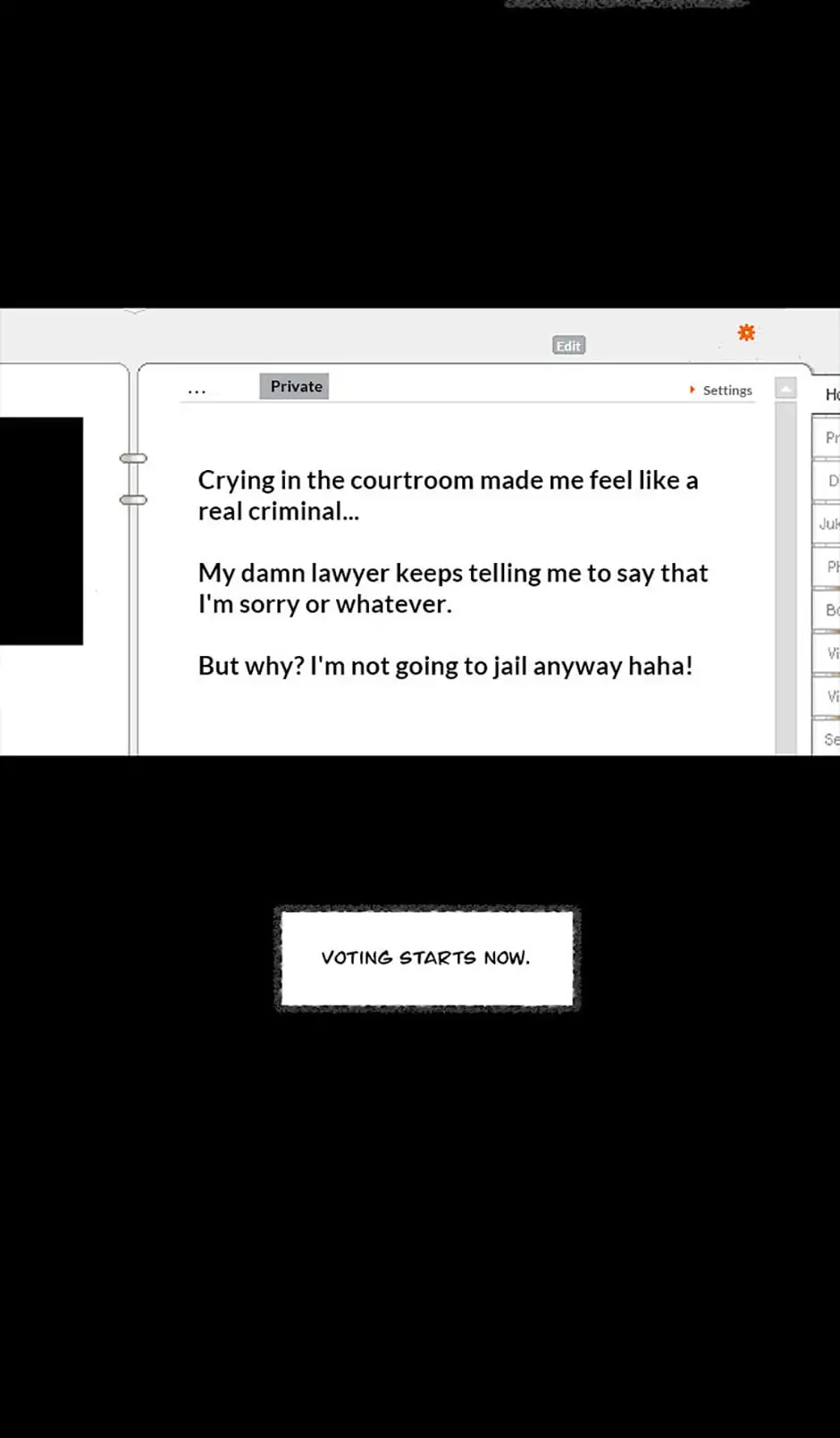
Task: Open the 'Ho' tab in the right sidebar
Action: tap(831, 394)
